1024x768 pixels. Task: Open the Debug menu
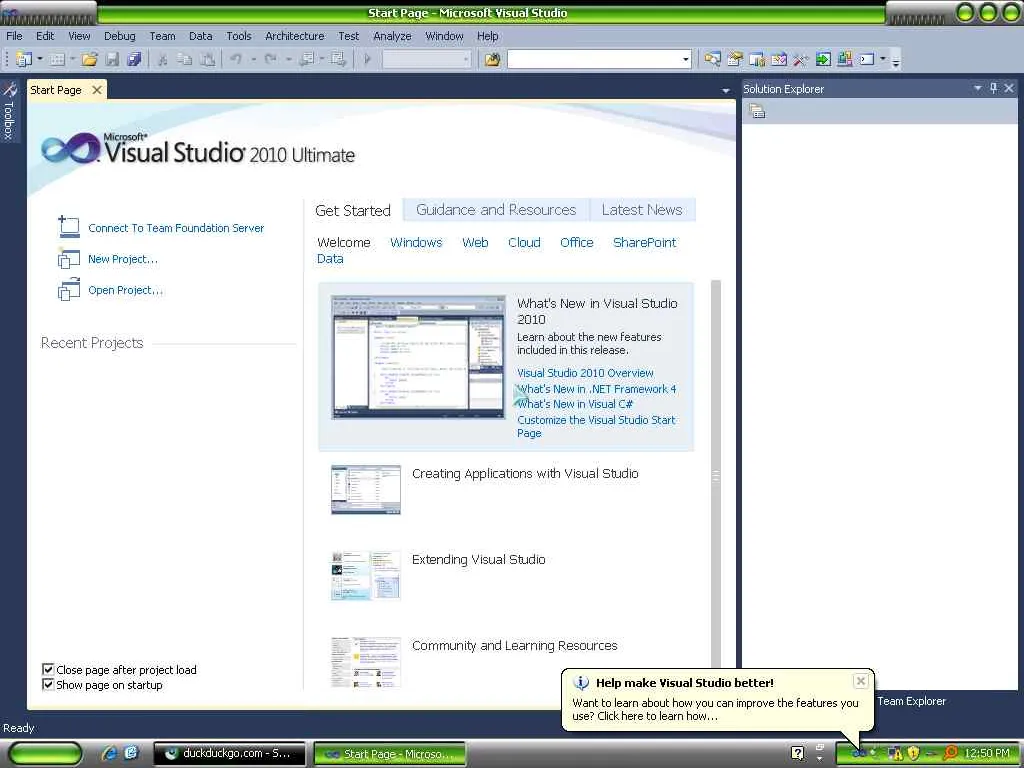click(x=120, y=36)
